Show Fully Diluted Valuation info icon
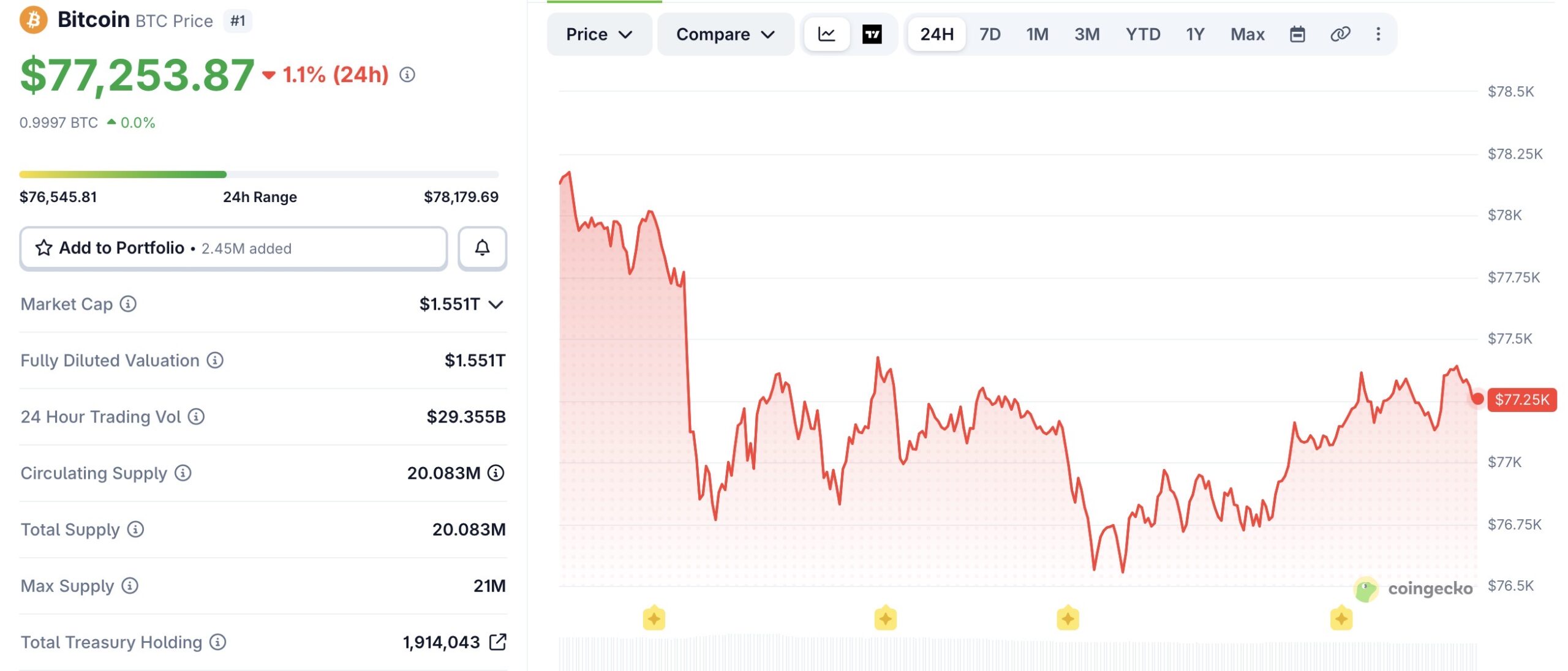This screenshot has width=1568, height=671. [x=215, y=360]
